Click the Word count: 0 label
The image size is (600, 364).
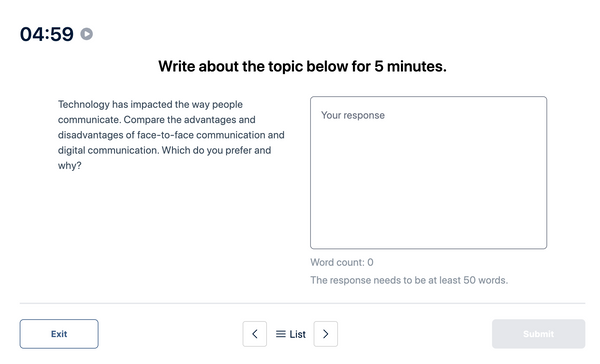(342, 262)
